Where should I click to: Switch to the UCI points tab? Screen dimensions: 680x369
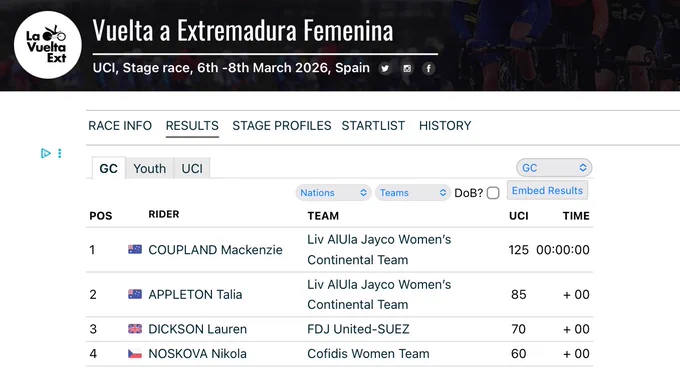point(192,168)
